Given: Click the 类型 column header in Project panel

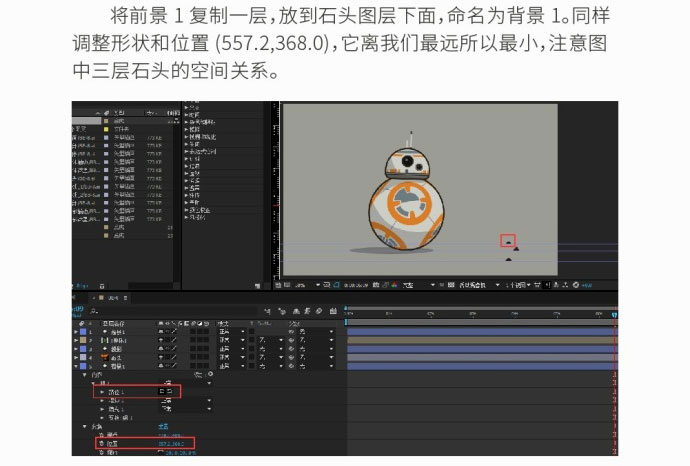Looking at the screenshot, I should click(118, 113).
